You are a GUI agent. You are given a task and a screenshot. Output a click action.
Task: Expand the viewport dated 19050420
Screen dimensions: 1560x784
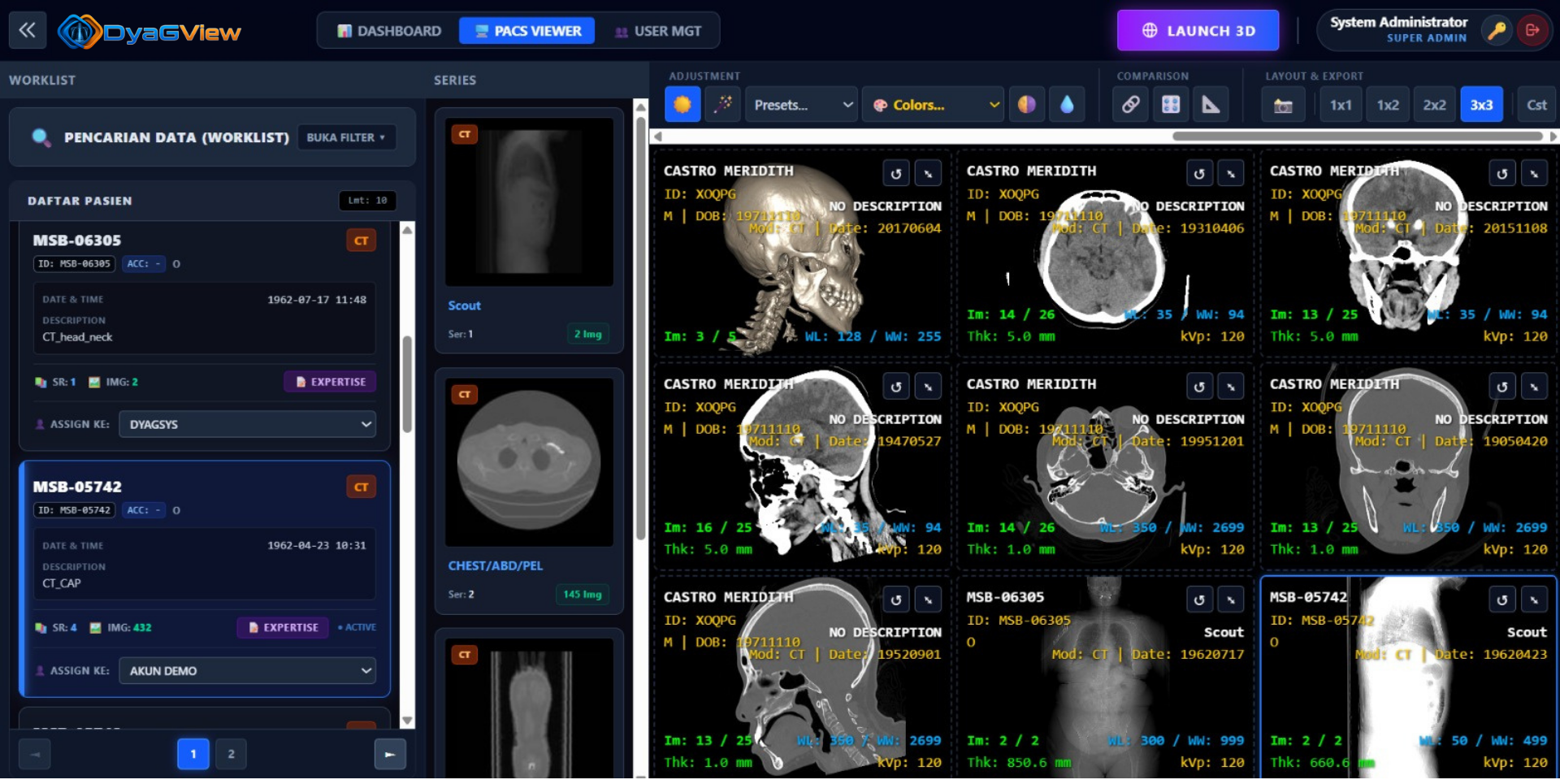coord(1534,387)
